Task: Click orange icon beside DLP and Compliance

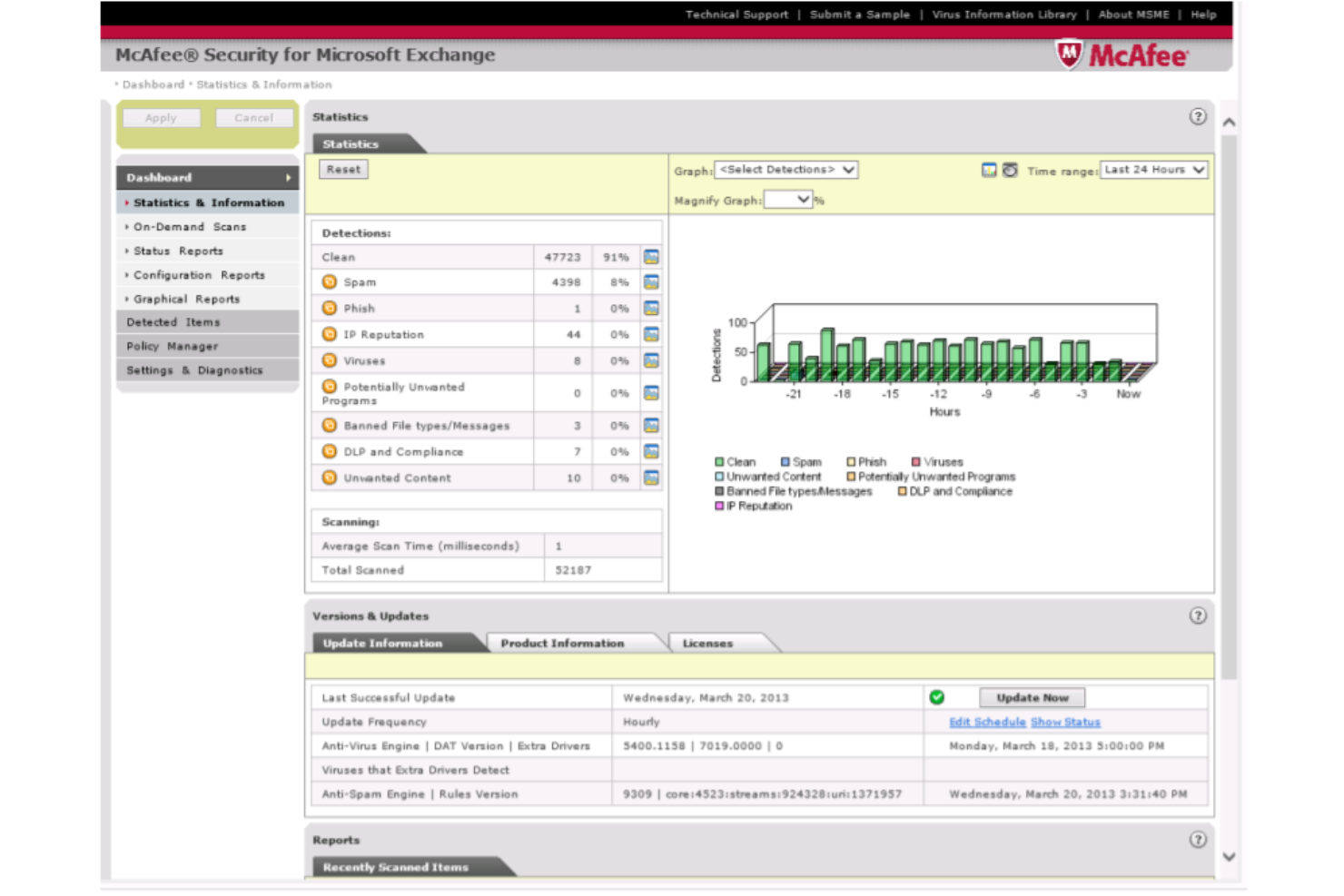Action: tap(330, 451)
